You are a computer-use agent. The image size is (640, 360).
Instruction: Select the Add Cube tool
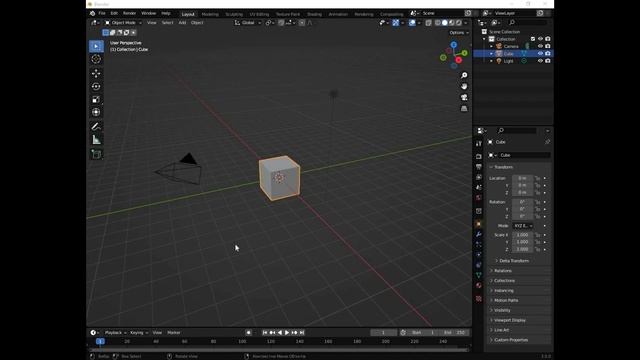coord(96,154)
